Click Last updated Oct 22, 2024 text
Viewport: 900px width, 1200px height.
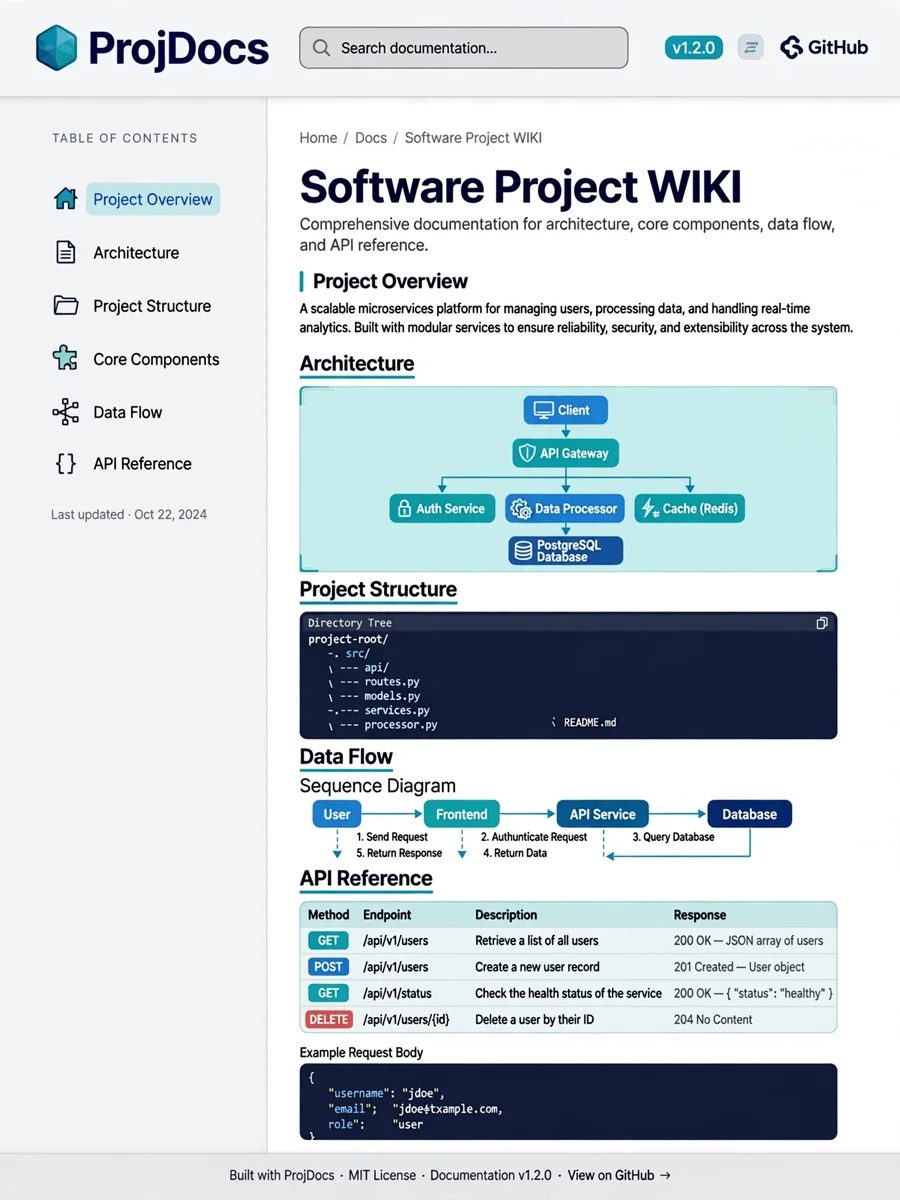(x=129, y=515)
